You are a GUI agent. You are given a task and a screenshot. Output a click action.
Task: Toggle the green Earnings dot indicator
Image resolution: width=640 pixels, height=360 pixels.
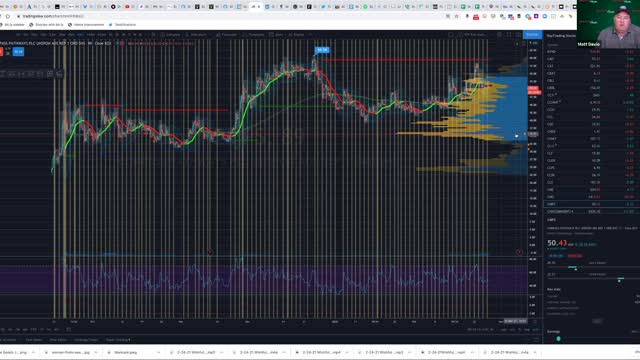558,338
